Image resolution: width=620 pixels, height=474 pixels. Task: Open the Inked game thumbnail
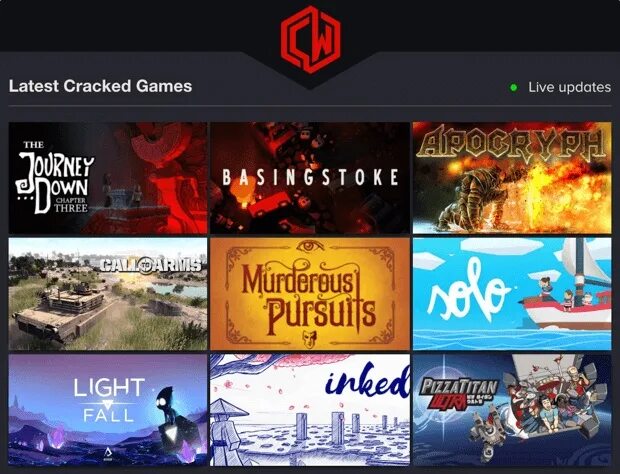point(310,410)
